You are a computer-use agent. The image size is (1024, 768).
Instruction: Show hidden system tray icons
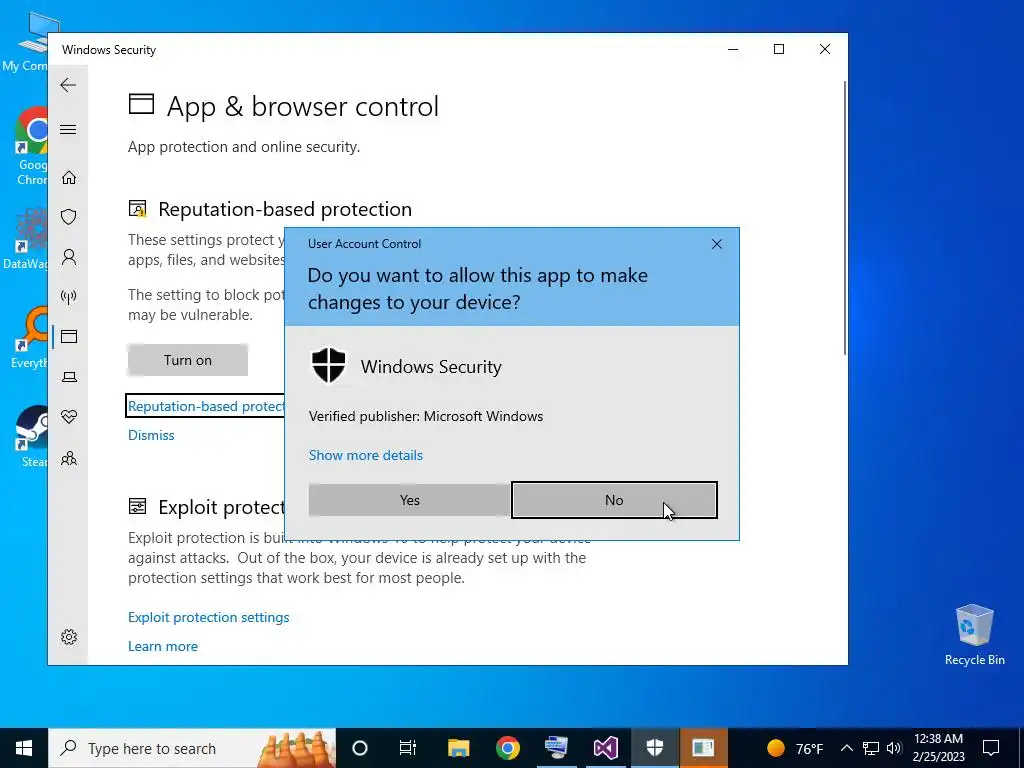[846, 748]
